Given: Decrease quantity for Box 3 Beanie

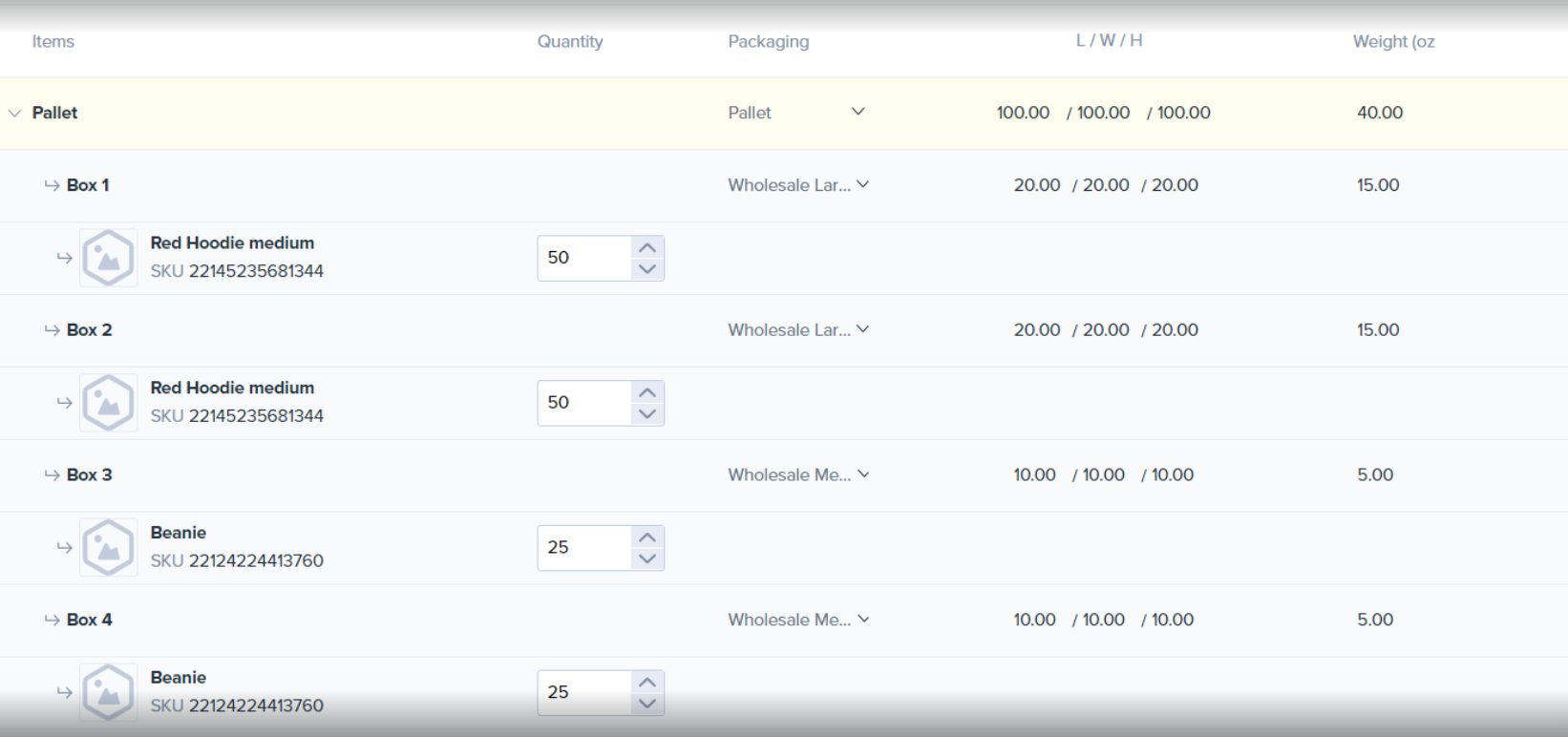Looking at the screenshot, I should coord(647,559).
